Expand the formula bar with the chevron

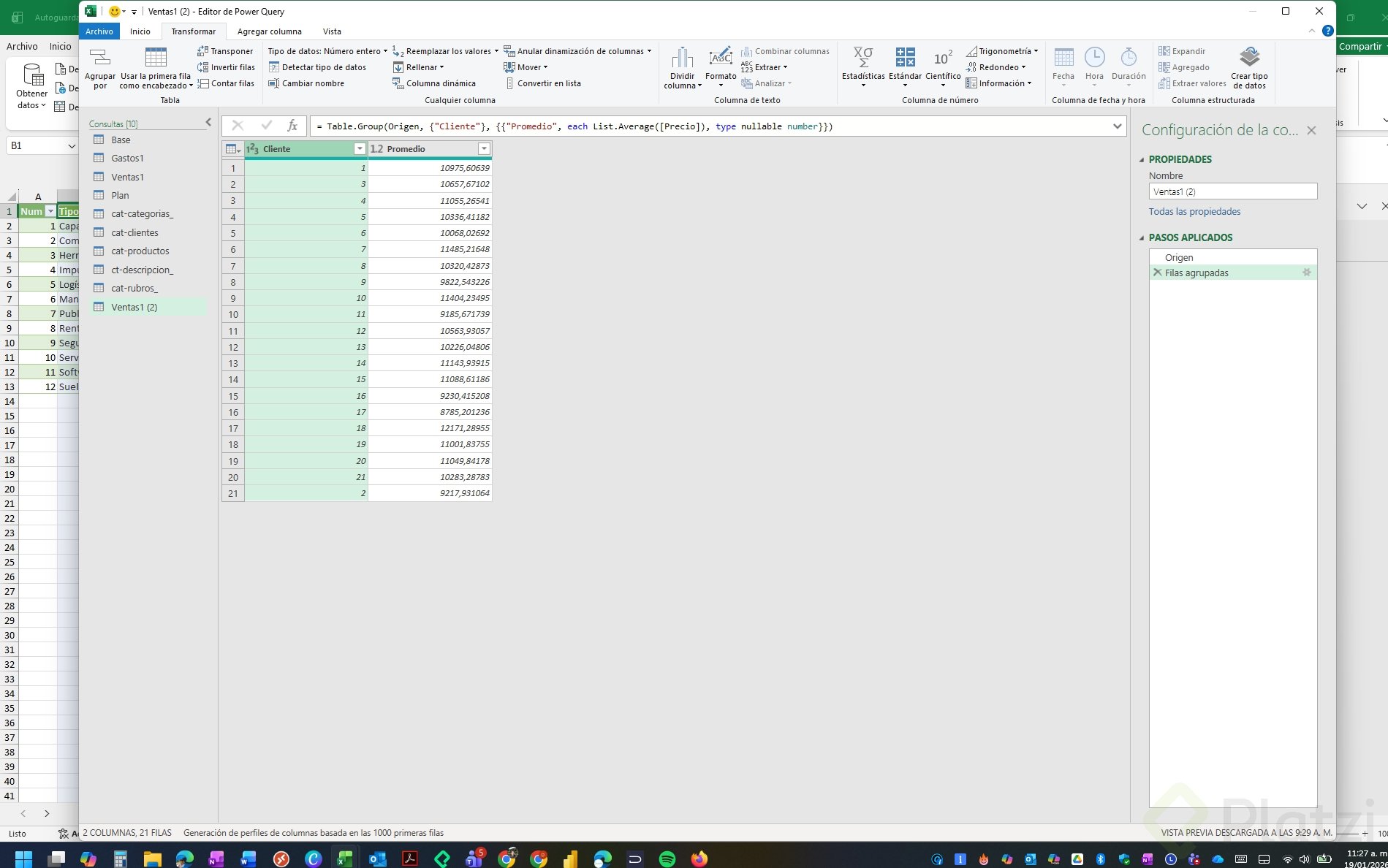click(1117, 126)
